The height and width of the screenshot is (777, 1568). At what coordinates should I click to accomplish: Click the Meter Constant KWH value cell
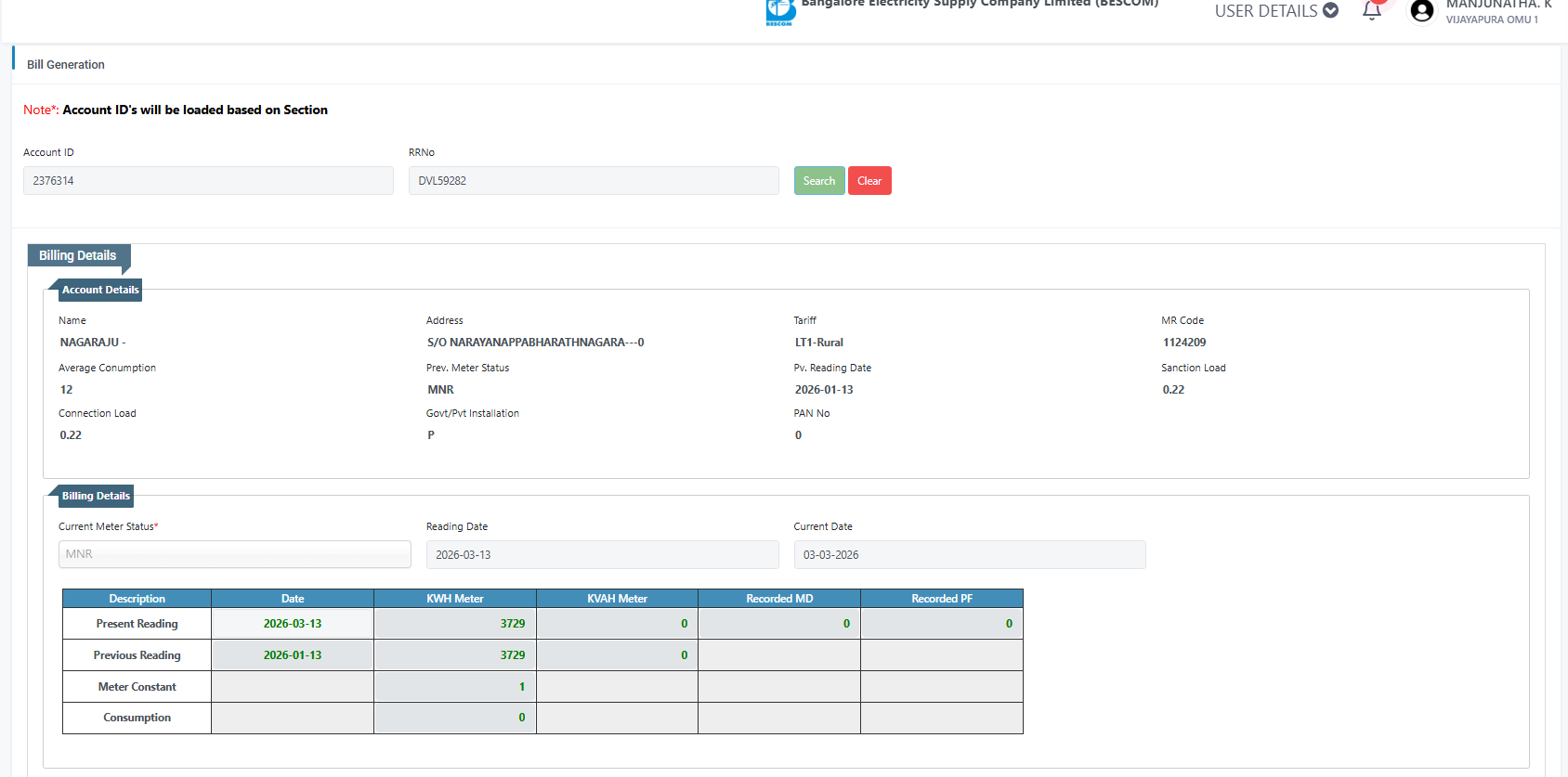[454, 687]
